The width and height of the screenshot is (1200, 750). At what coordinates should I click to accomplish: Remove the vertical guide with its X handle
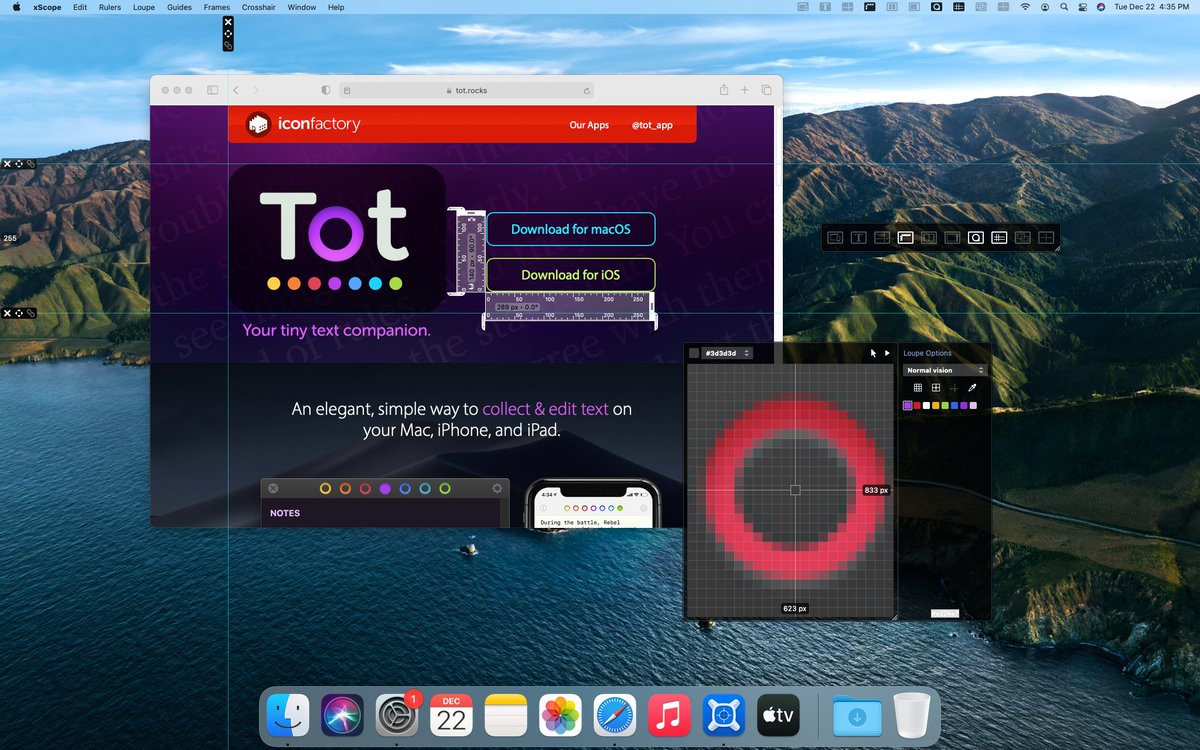click(x=228, y=21)
